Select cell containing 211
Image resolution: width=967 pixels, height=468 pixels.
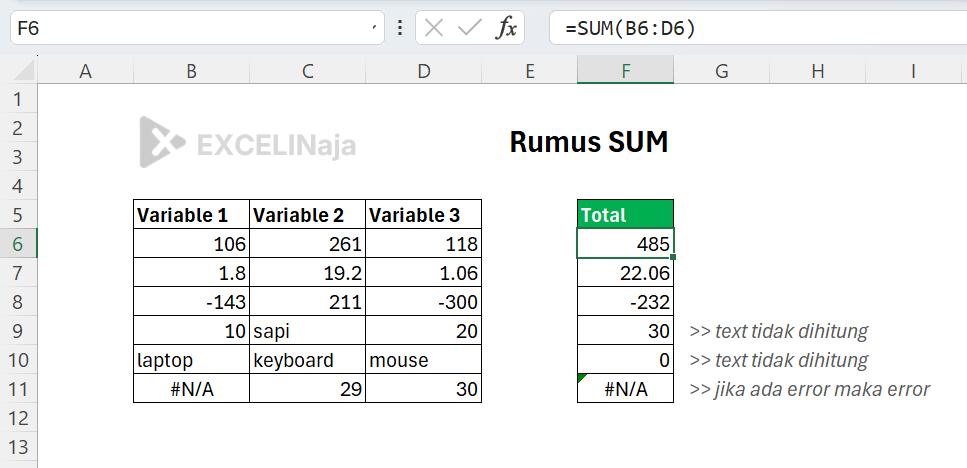pos(308,302)
